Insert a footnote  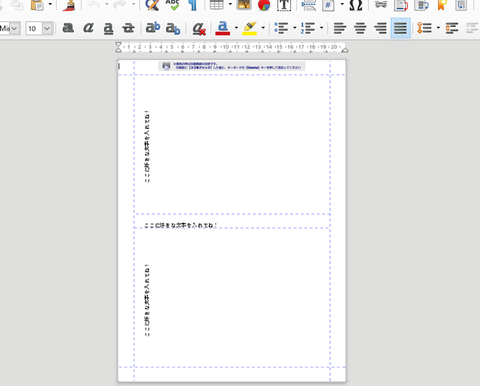tap(401, 5)
